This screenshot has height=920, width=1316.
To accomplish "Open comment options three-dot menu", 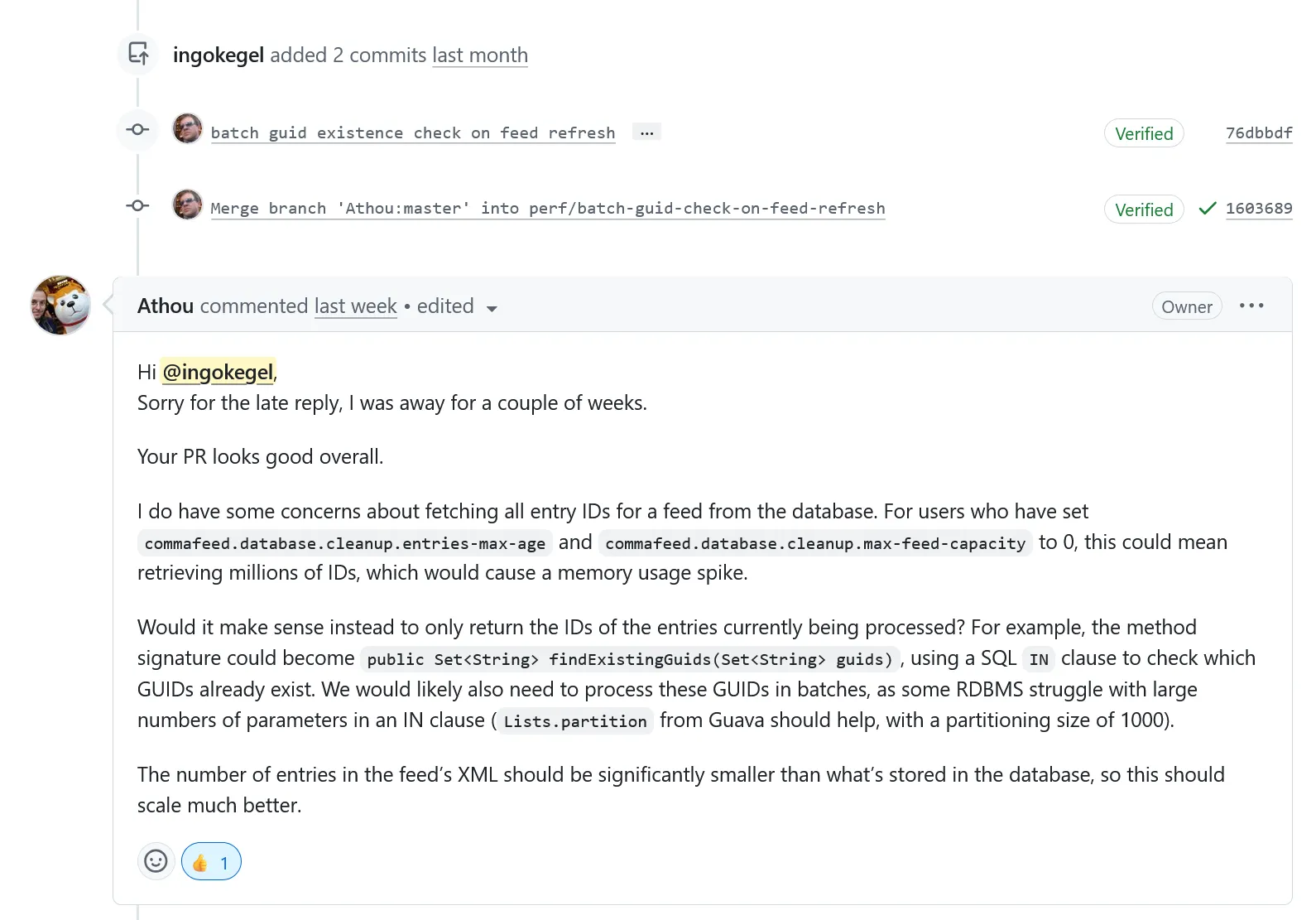I will (1251, 306).
